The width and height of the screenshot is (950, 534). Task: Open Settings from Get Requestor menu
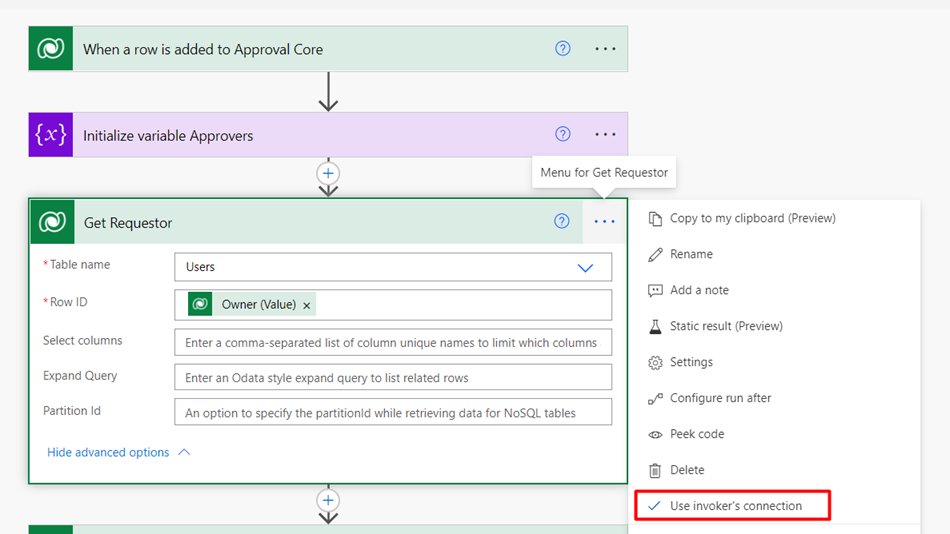pos(691,362)
